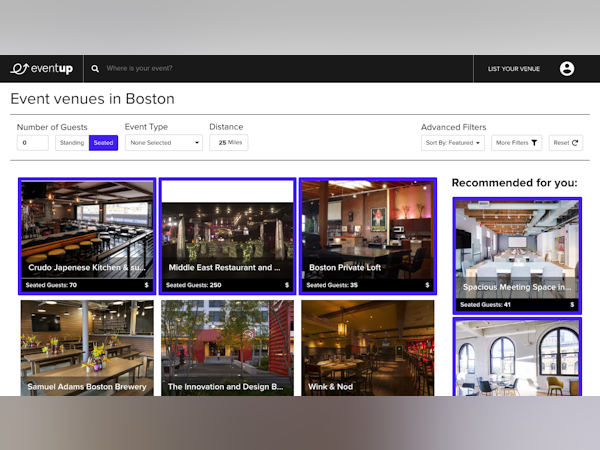600x450 pixels.
Task: Open the Middle East Restaurant venue card
Action: [228, 236]
